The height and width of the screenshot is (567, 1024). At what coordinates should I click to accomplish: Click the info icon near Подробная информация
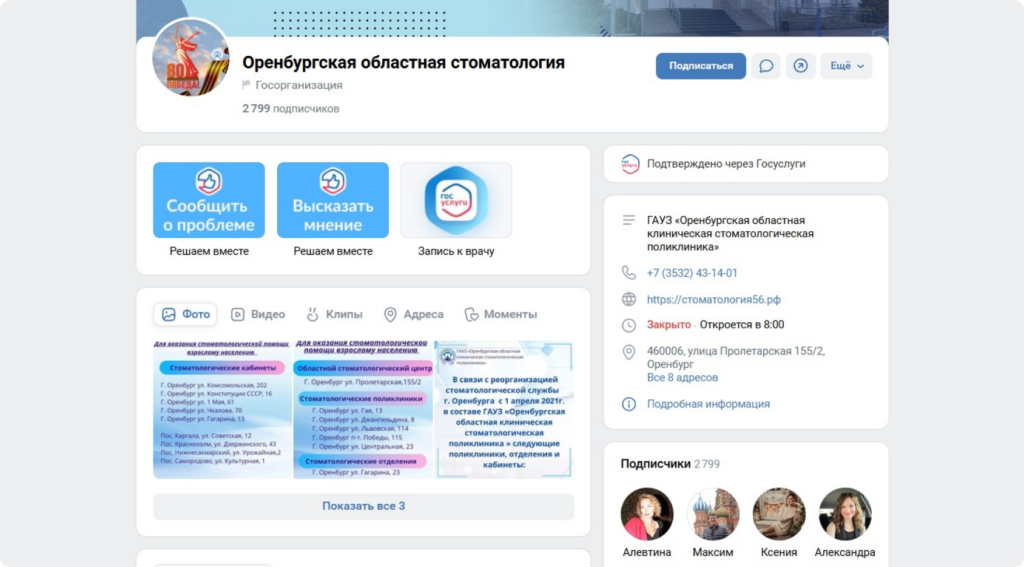pyautogui.click(x=628, y=404)
